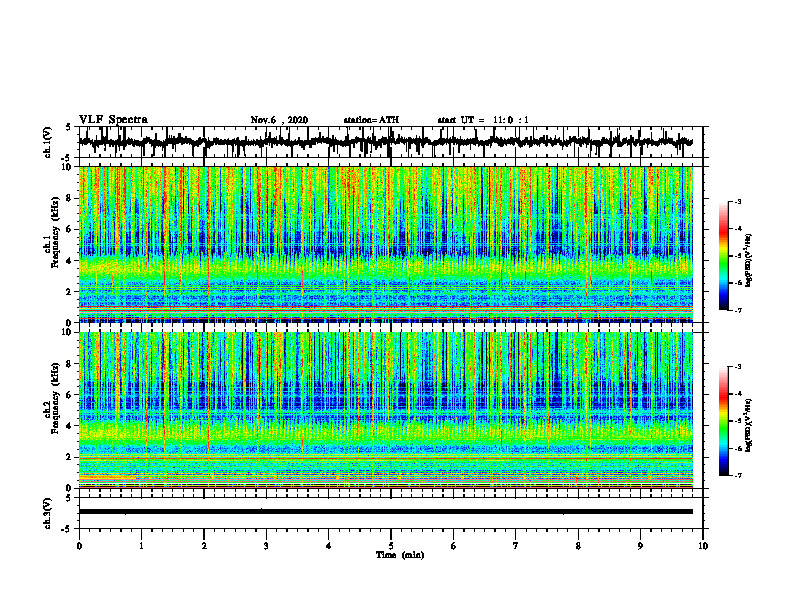Screen dimensions: 792x612
Task: Click time axis tick label "2"
Action: [204, 546]
